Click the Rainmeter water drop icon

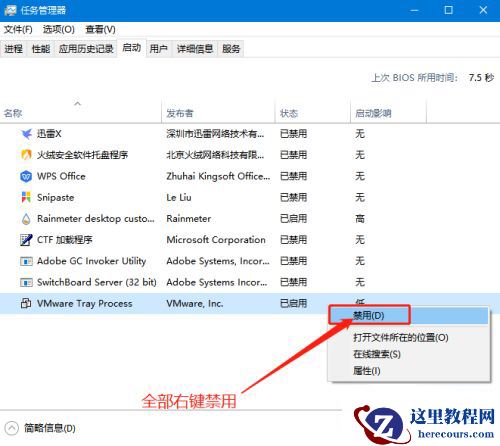tap(26, 219)
